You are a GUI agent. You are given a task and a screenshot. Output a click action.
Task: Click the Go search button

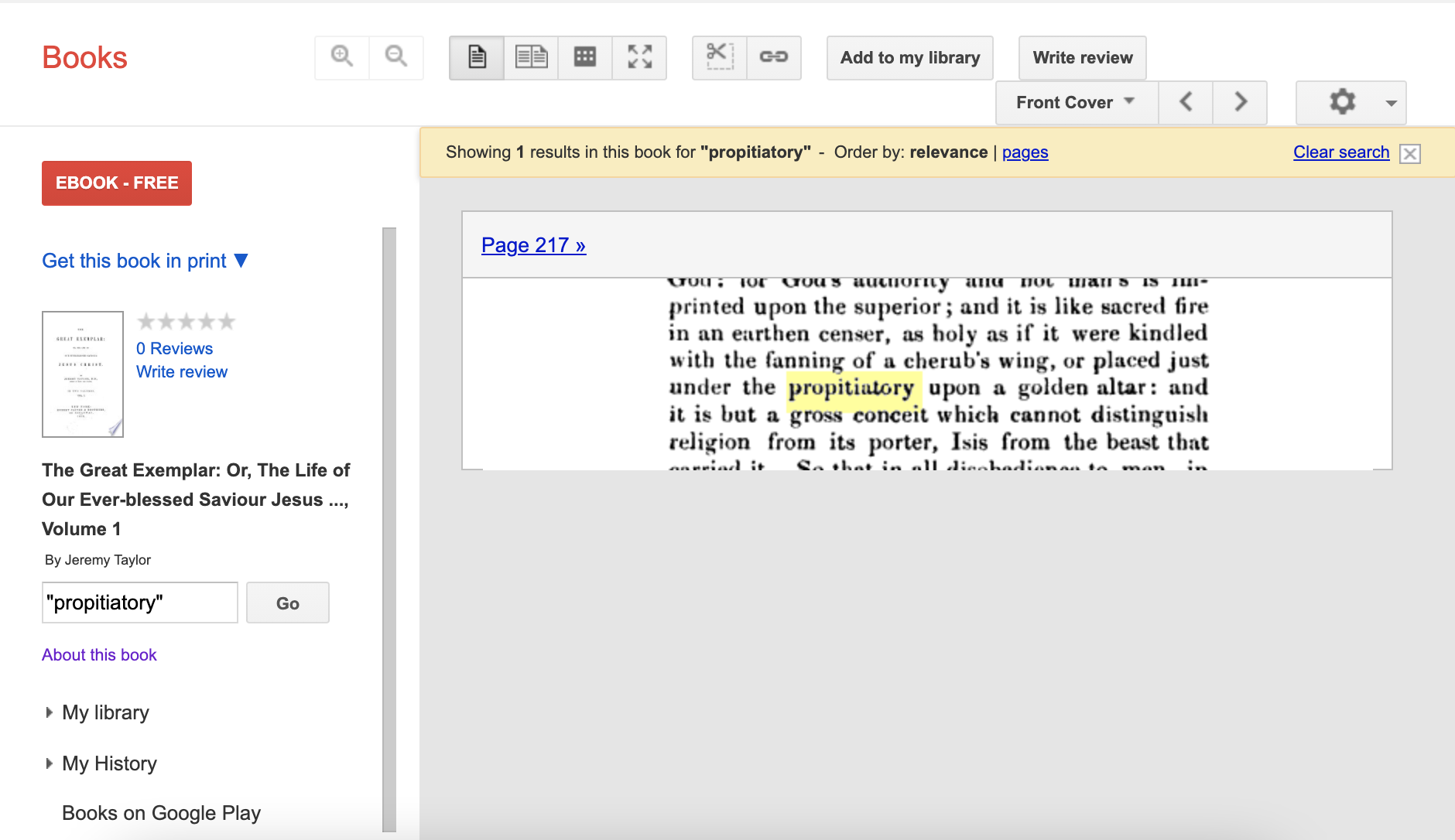288,603
